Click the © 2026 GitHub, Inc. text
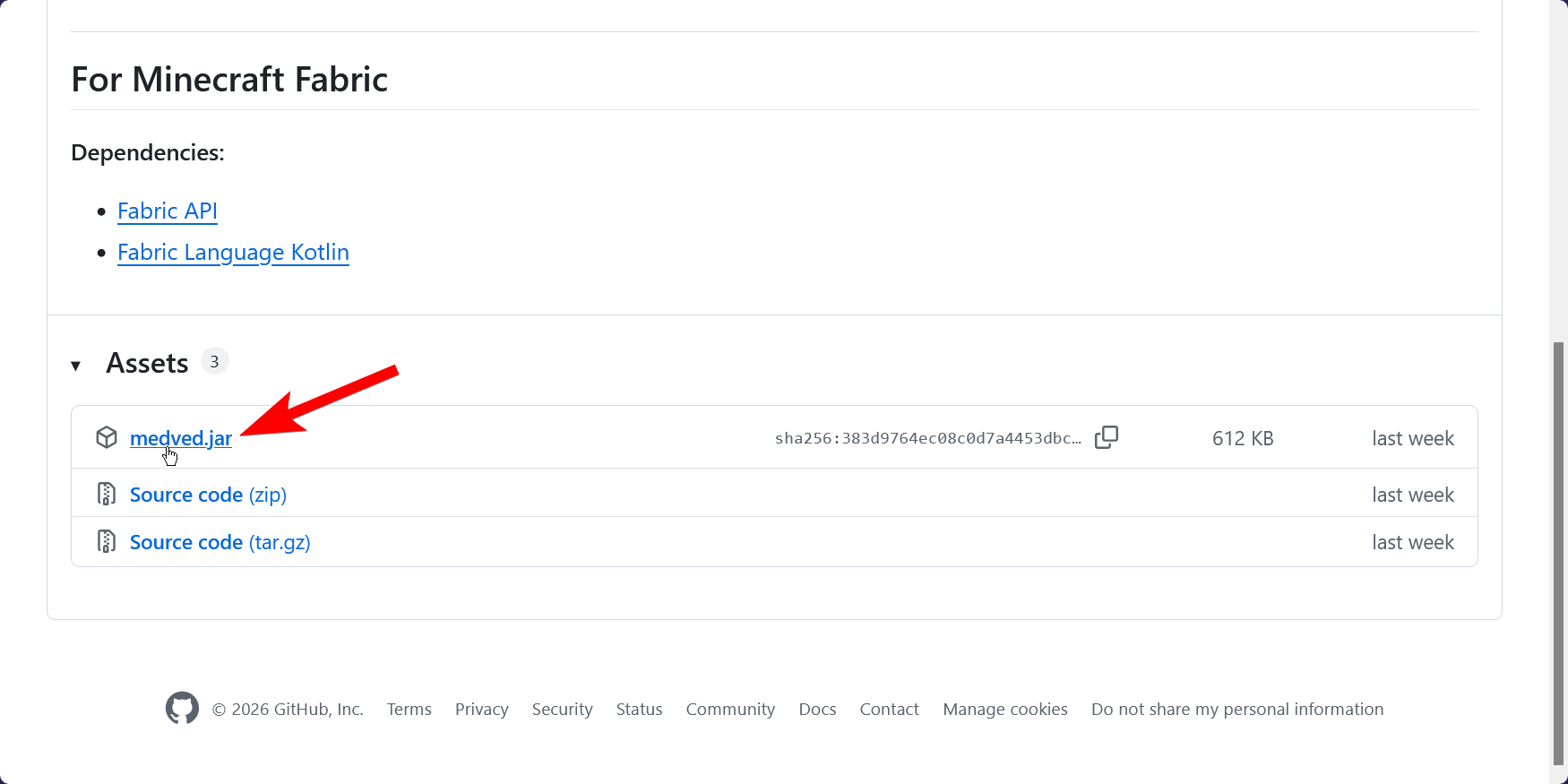 288,709
